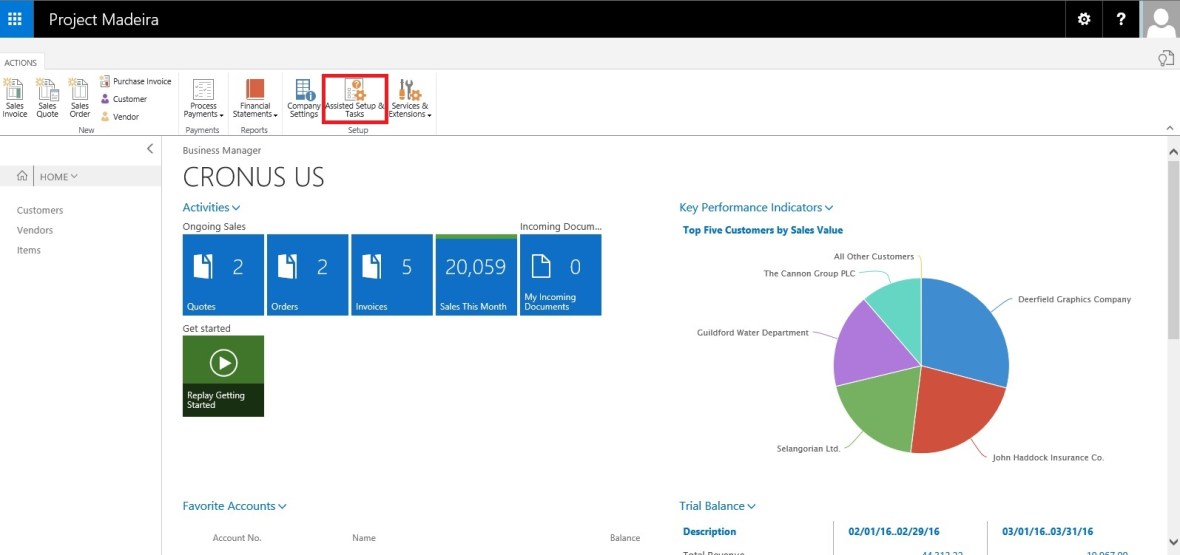Open the Vendors list link
The height and width of the screenshot is (555, 1180).
35,230
